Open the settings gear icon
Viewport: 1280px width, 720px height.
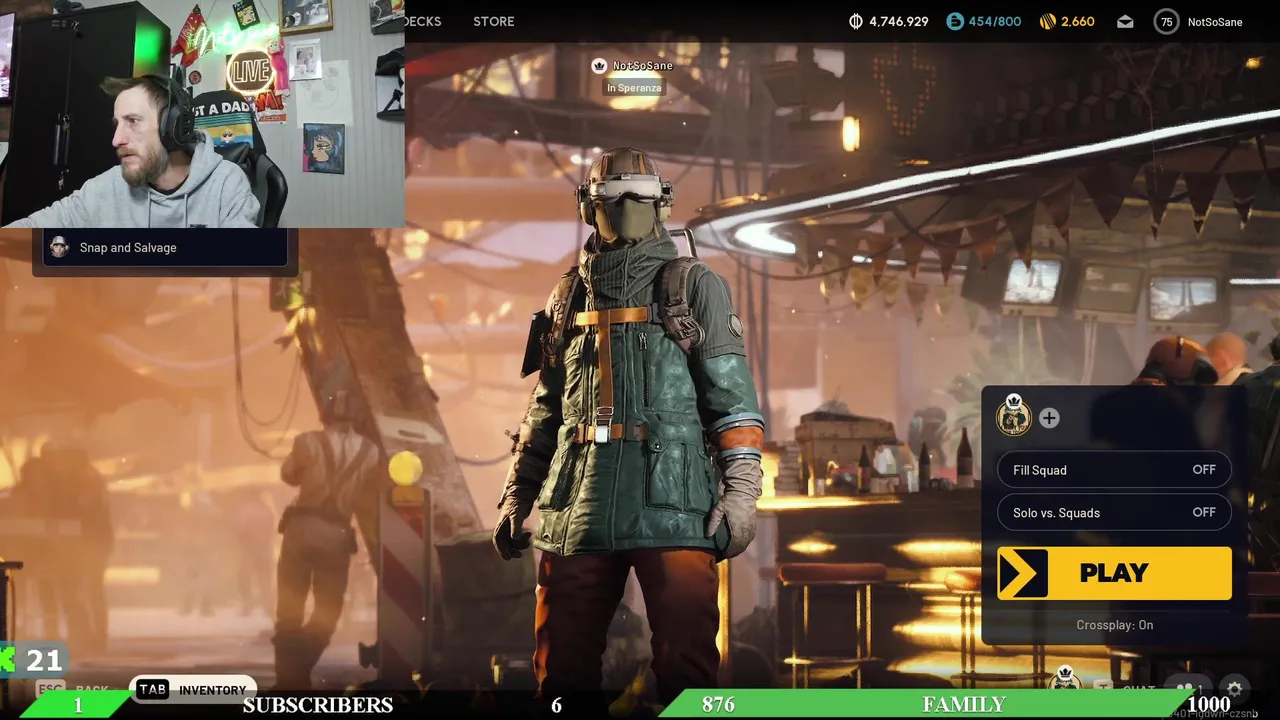pos(1234,689)
